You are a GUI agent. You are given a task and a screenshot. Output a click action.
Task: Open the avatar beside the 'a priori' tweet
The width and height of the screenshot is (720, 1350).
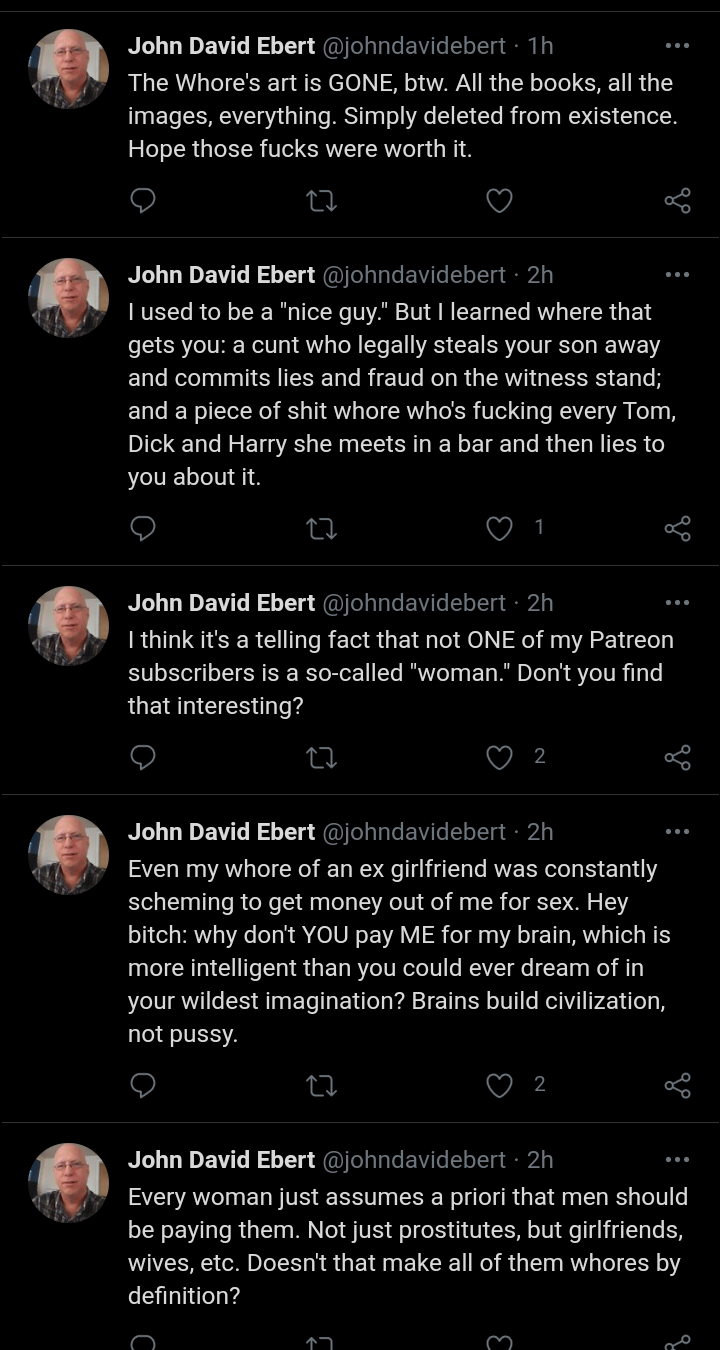(x=68, y=1183)
